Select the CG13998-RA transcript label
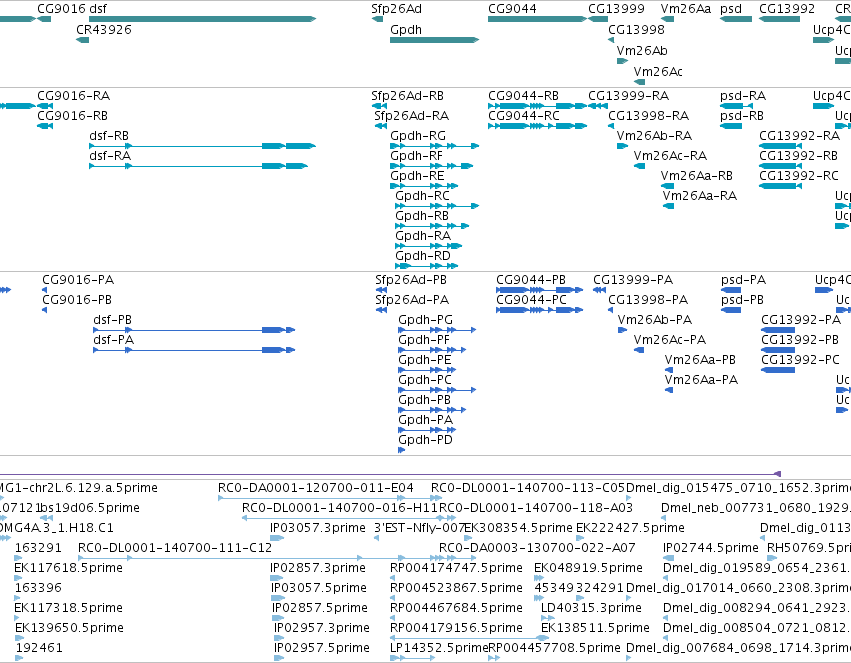Screen dimensions: 851x663 (x=649, y=116)
